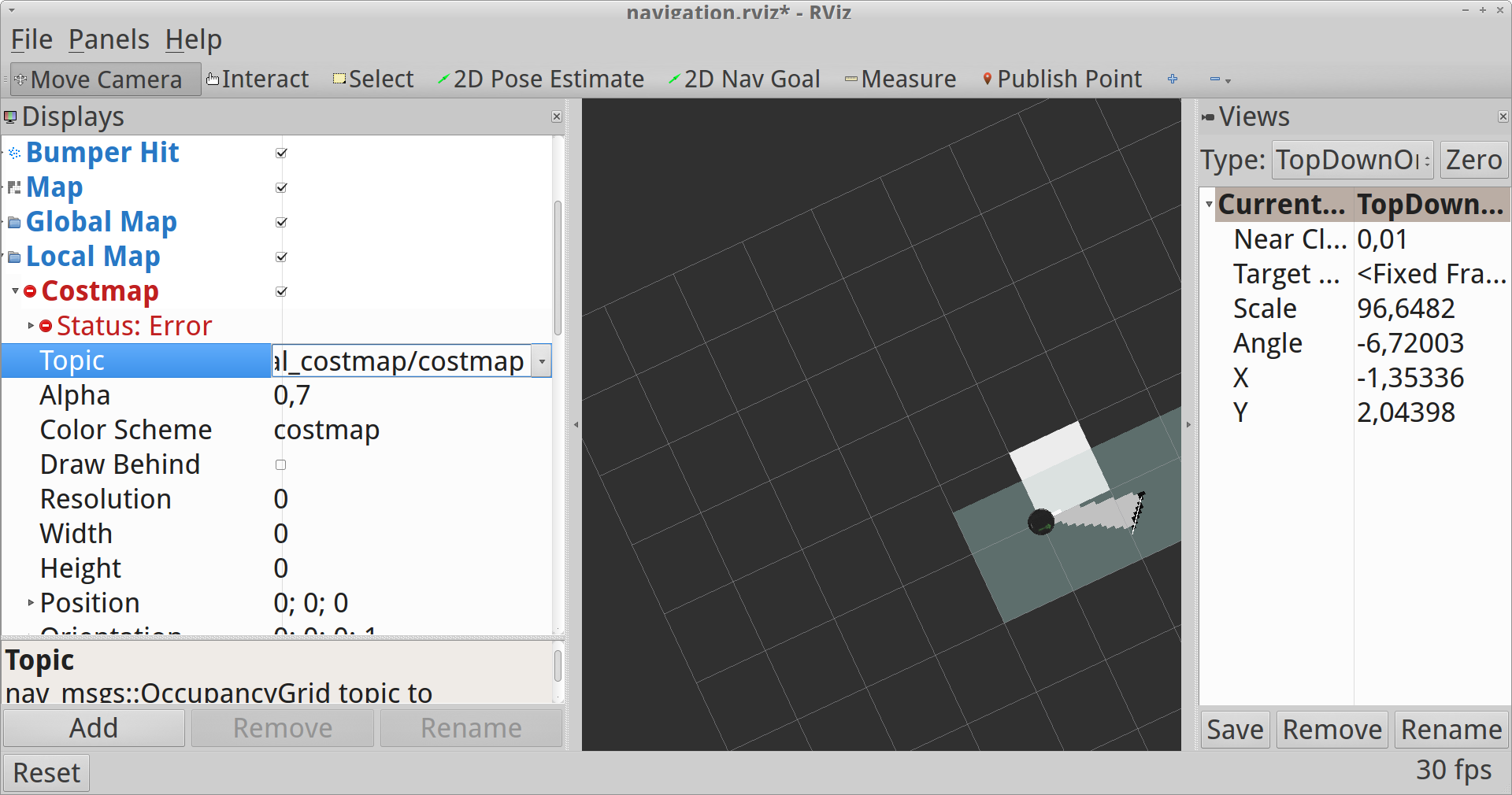This screenshot has width=1512, height=795.
Task: Choose the Publish Point tool
Action: 1062,79
